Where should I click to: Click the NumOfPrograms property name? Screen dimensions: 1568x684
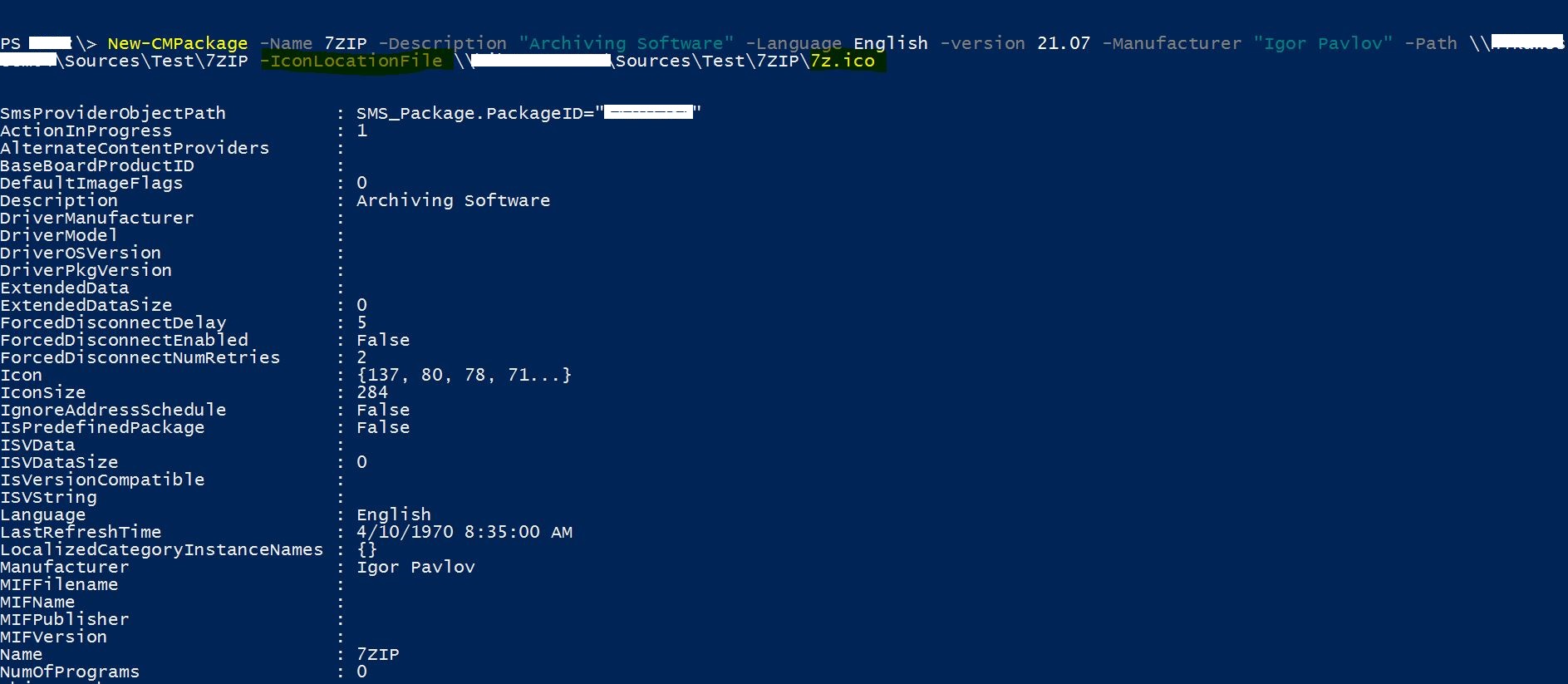click(x=70, y=672)
